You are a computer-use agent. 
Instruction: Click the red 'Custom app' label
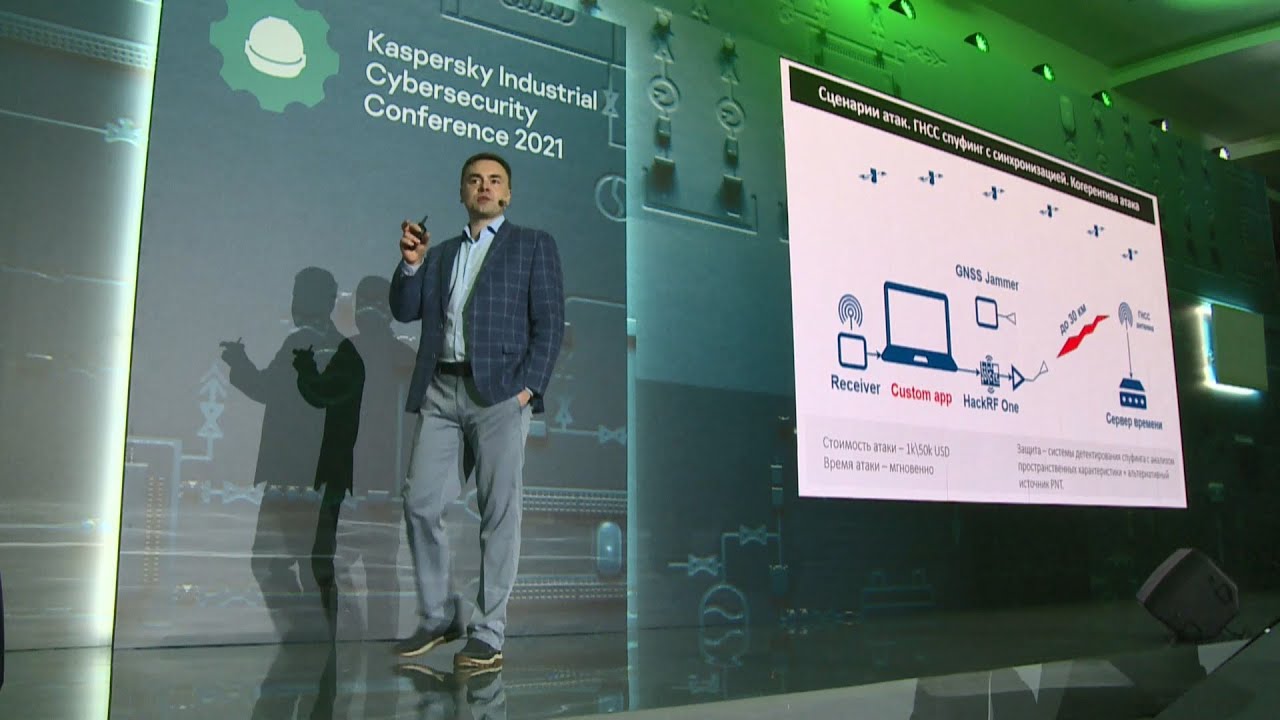(x=921, y=395)
